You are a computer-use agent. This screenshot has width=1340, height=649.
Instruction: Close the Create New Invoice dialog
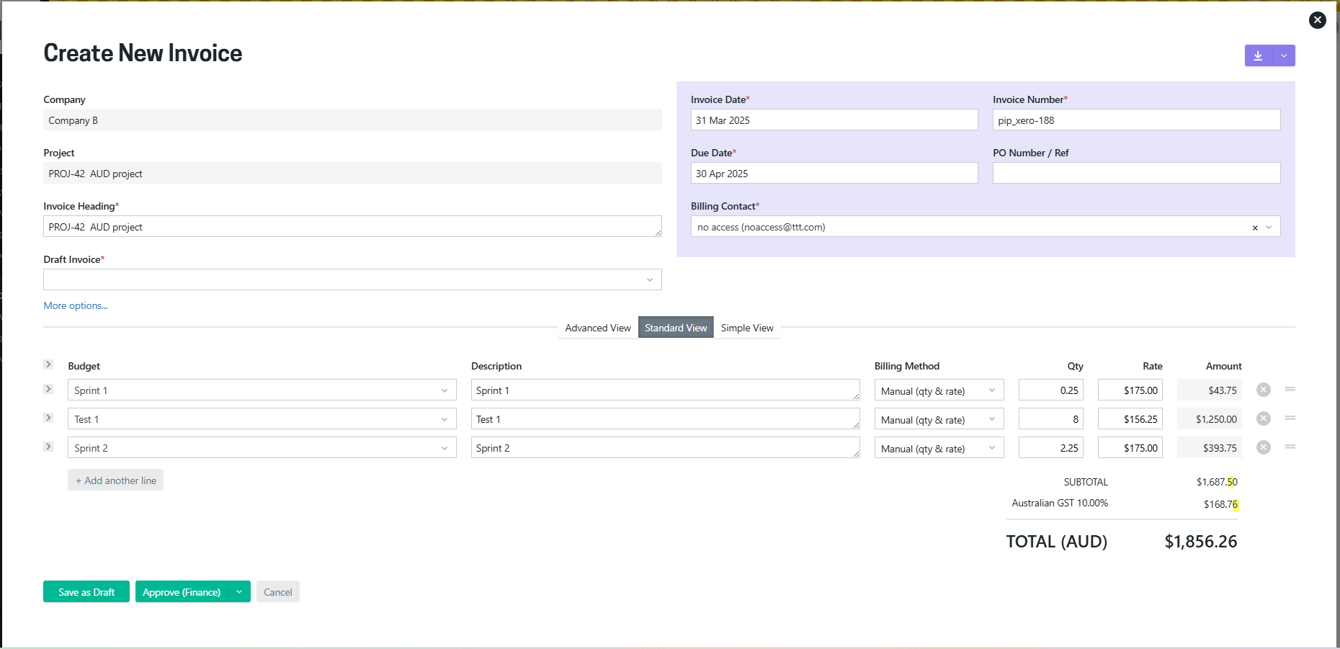(x=1317, y=20)
